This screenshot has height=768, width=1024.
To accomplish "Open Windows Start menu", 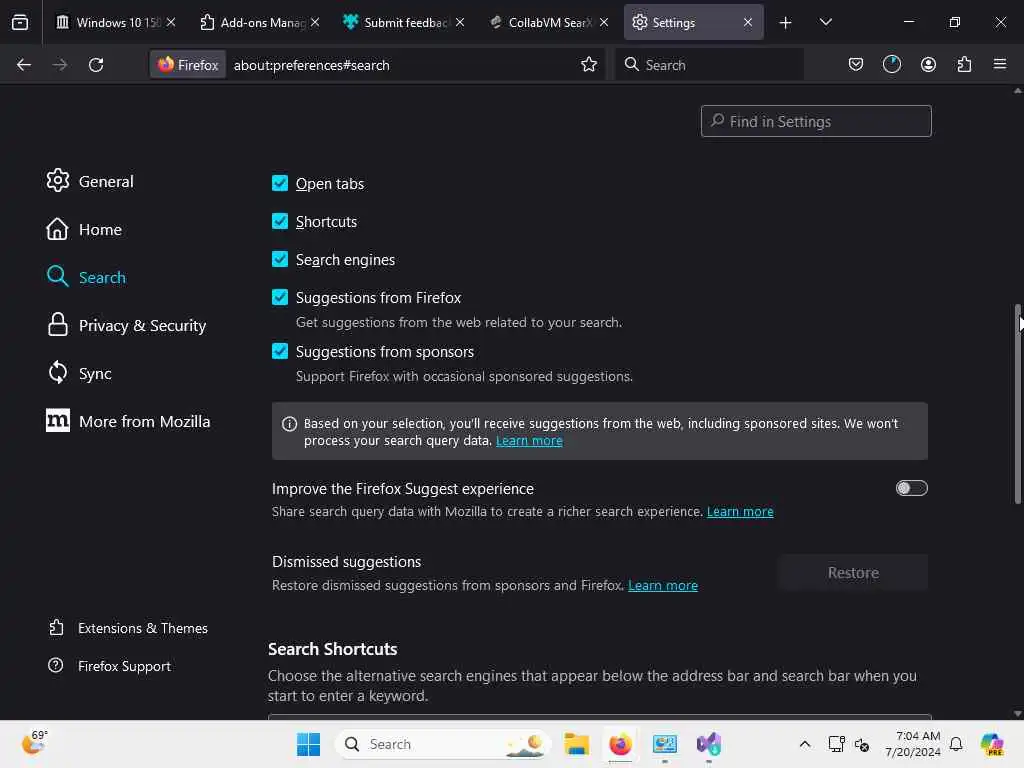I will click(308, 744).
